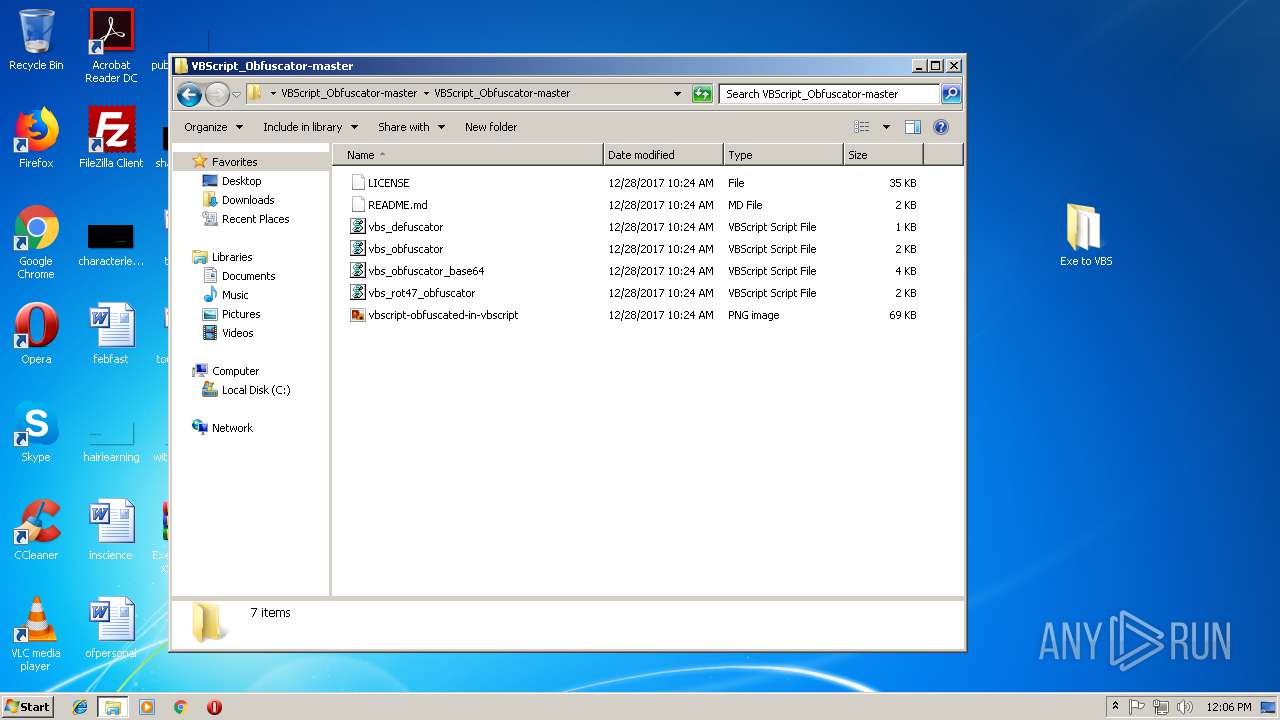Click the 12:06 PM taskbar clock
Screen dimensions: 1280x720
coord(1229,707)
